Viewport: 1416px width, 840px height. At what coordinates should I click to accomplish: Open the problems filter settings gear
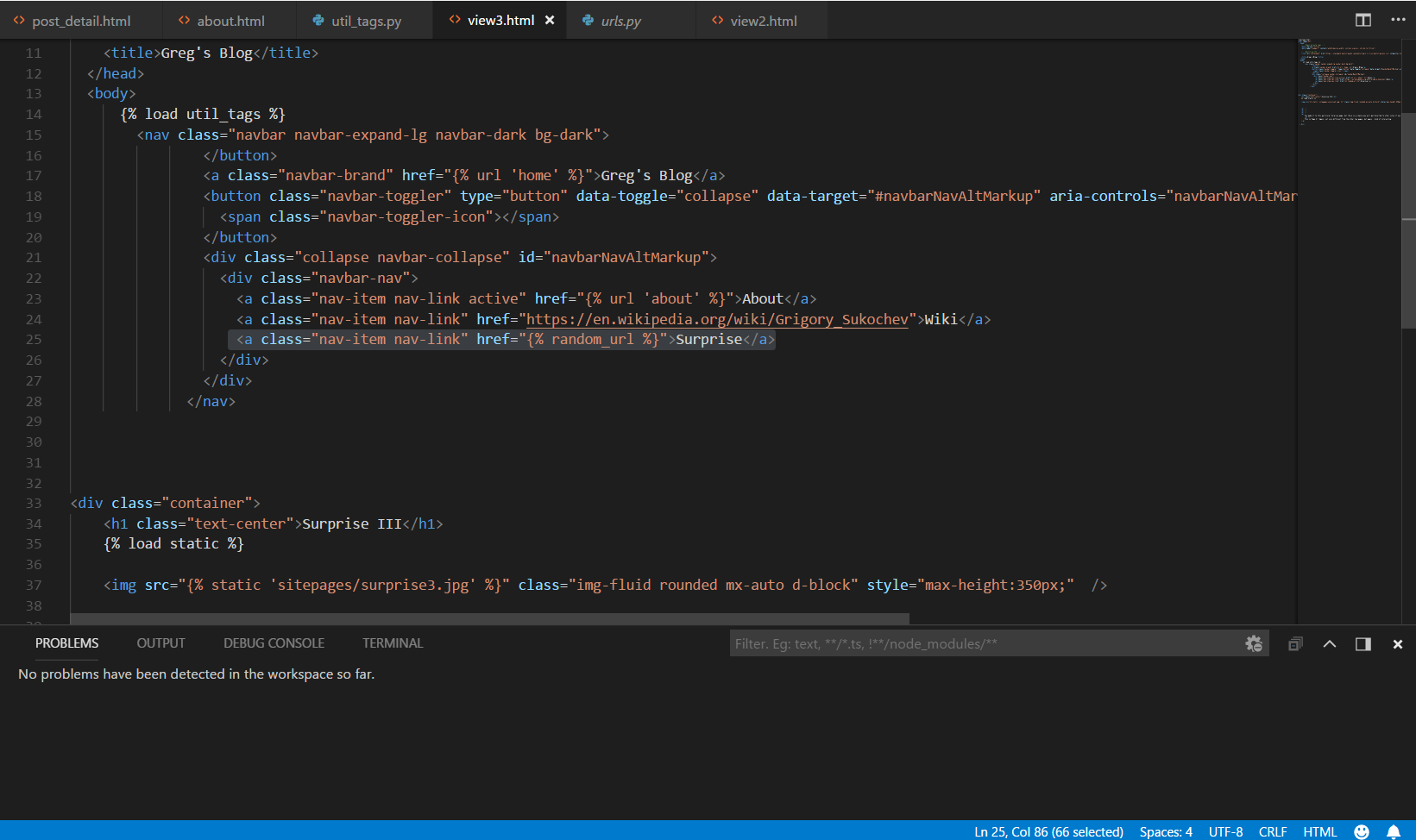(x=1254, y=643)
